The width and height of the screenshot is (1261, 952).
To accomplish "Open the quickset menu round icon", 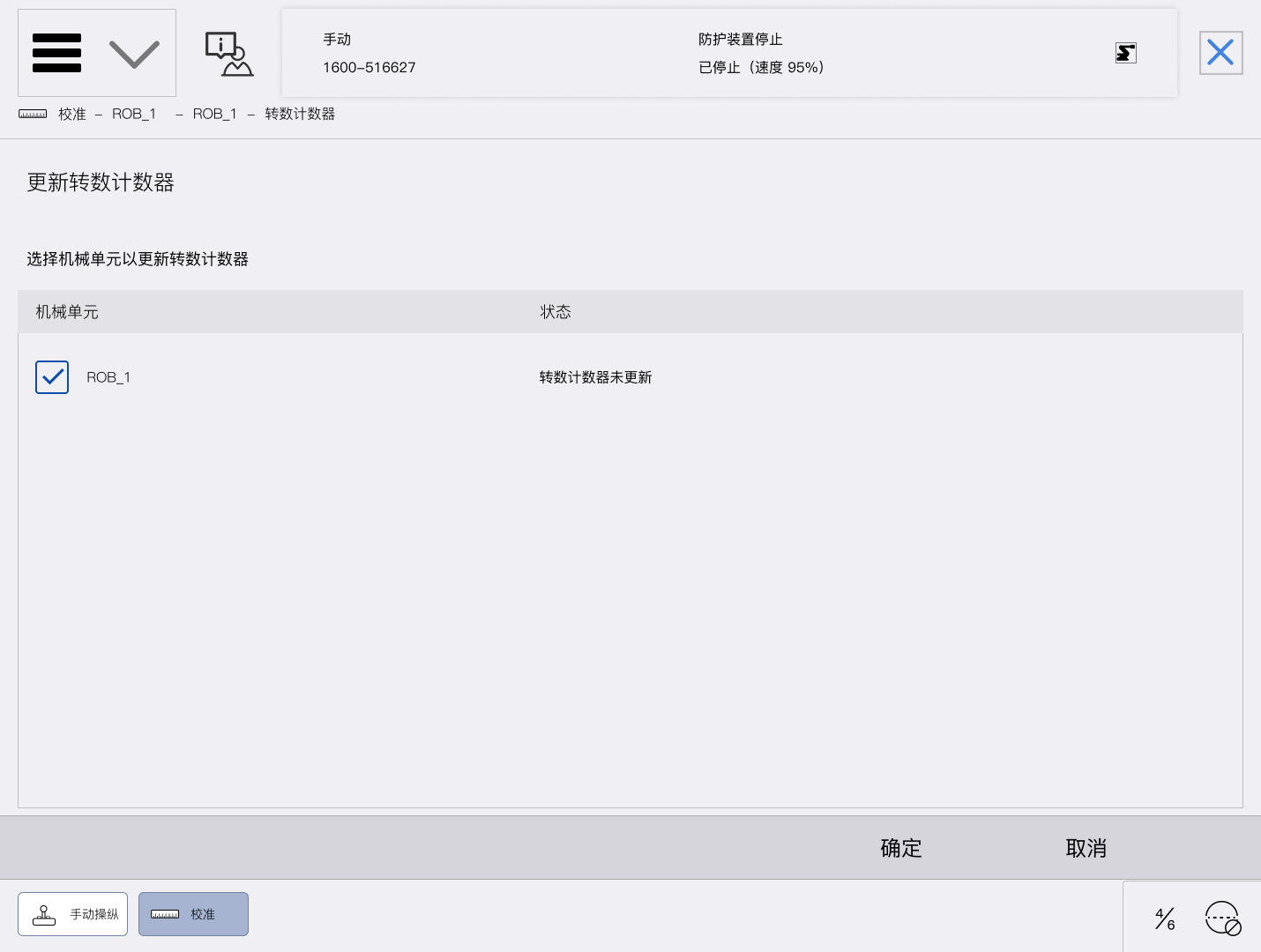I will pos(1223,919).
